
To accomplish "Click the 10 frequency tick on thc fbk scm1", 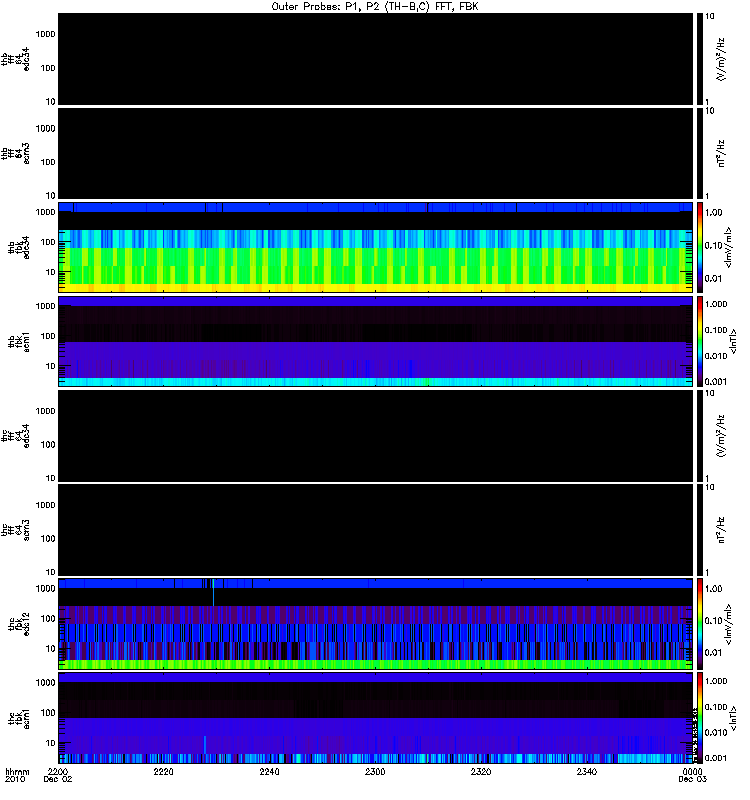I will (51, 743).
